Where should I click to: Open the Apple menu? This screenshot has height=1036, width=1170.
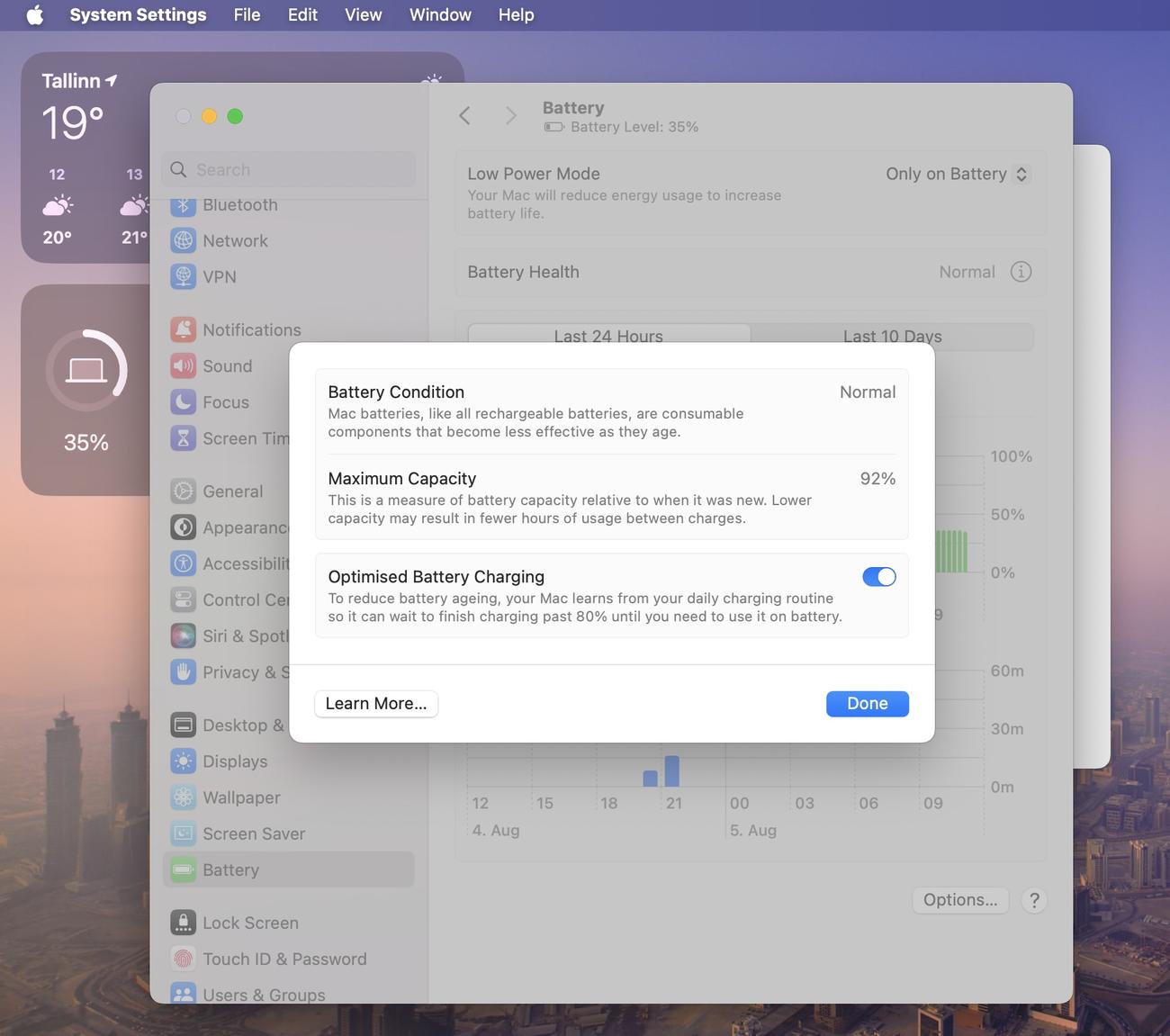[x=34, y=15]
